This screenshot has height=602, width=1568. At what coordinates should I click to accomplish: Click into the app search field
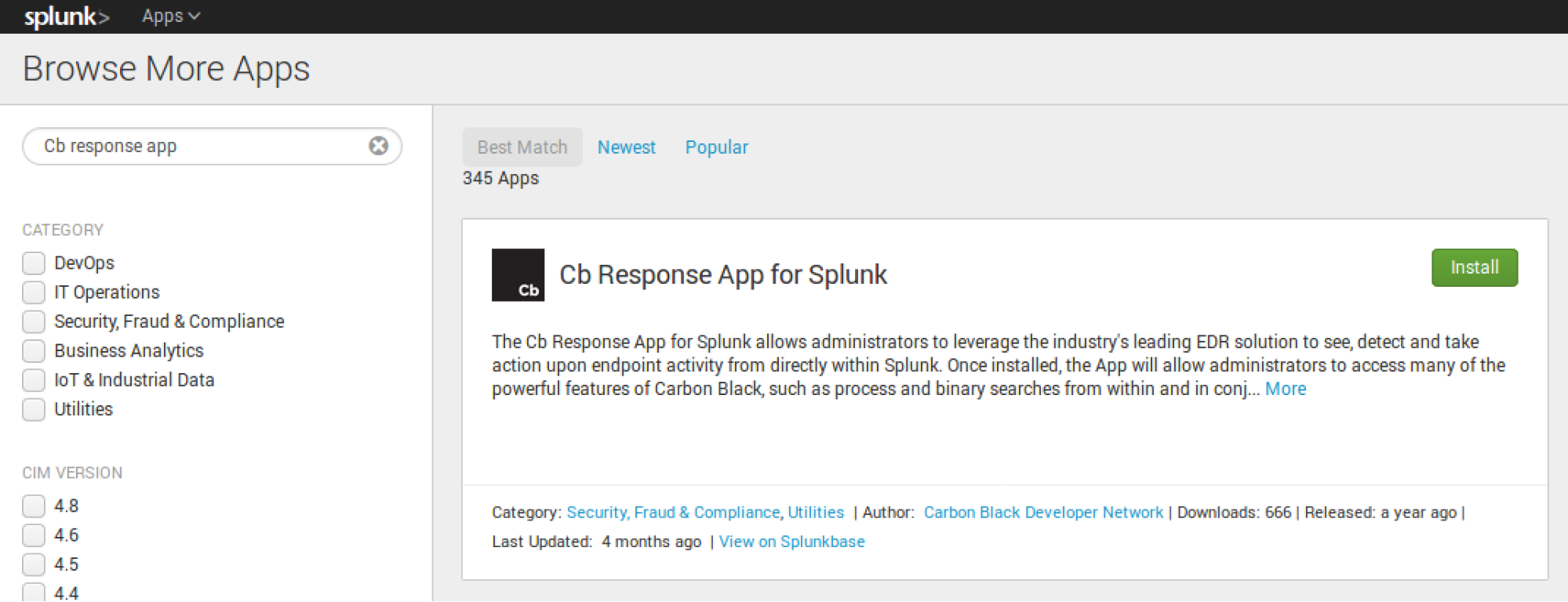[x=196, y=147]
